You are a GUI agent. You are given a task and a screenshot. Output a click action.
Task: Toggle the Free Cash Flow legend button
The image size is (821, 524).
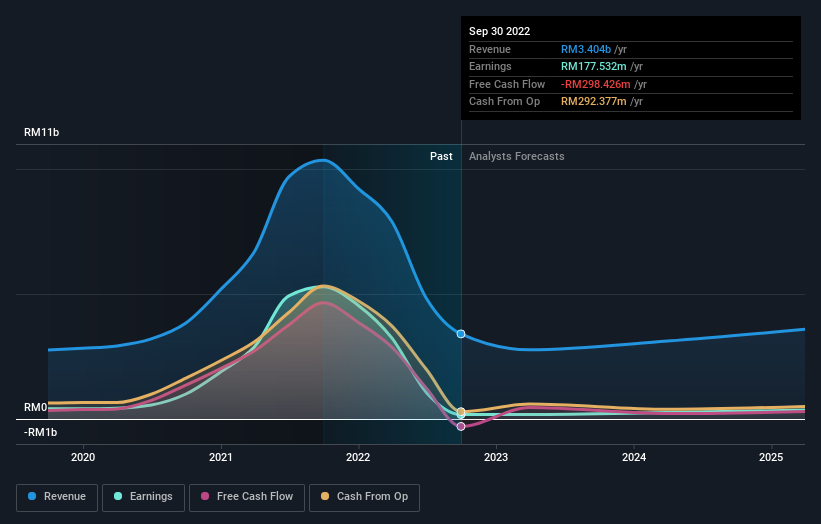(247, 497)
